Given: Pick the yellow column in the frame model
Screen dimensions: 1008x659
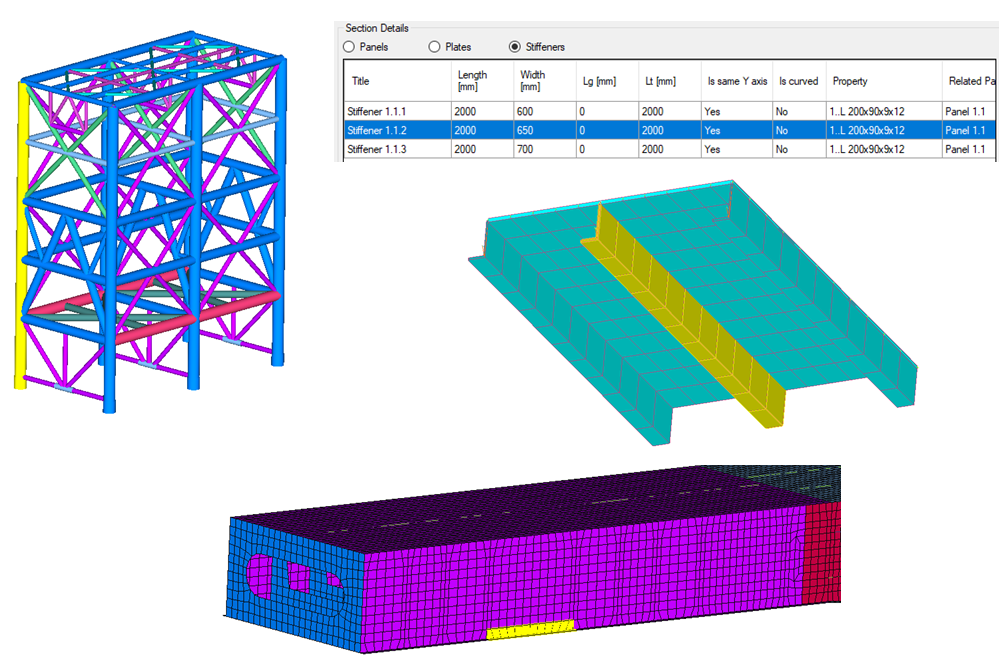Looking at the screenshot, I should tap(21, 235).
